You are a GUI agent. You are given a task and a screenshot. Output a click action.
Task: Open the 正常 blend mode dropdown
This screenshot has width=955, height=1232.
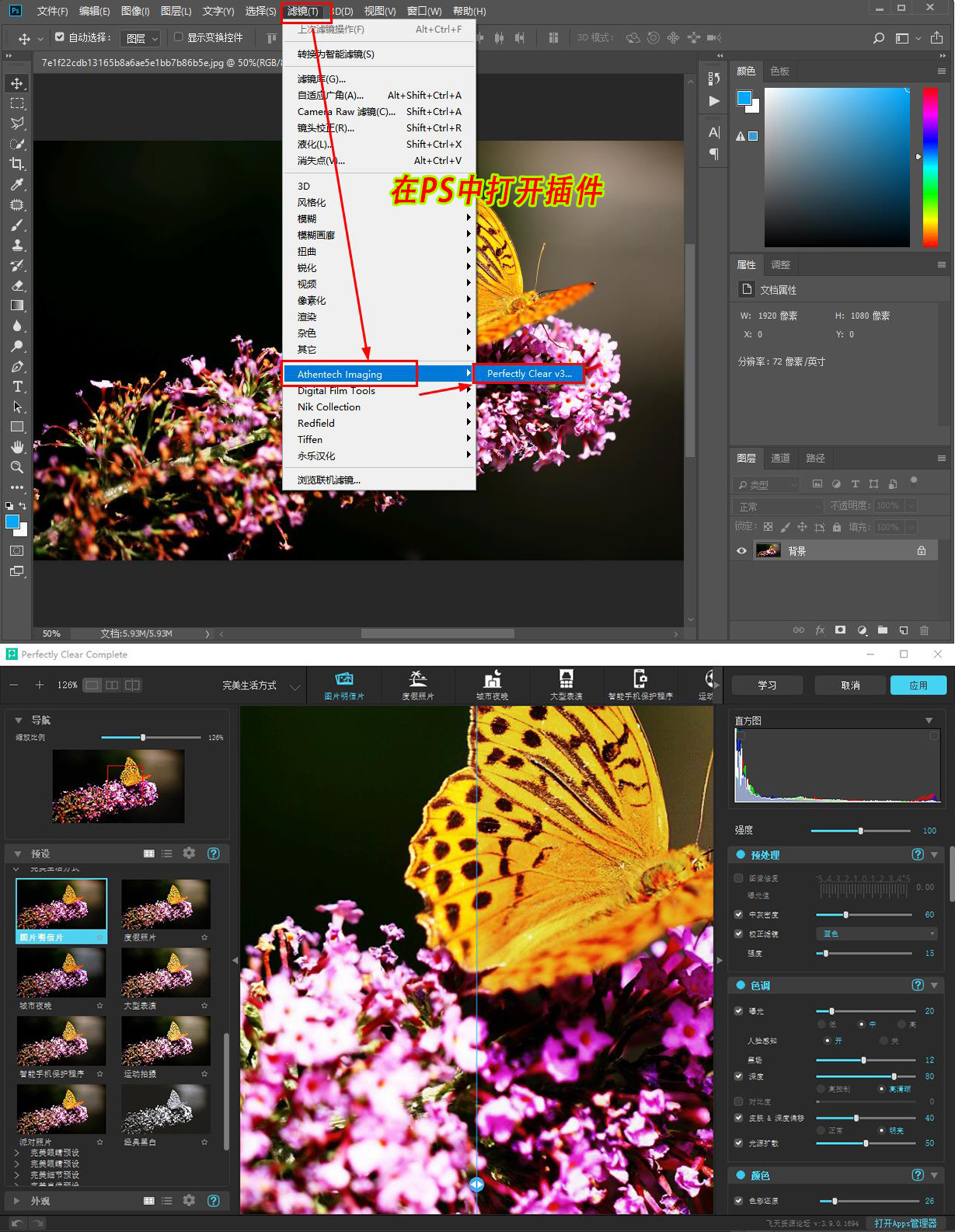tap(778, 506)
